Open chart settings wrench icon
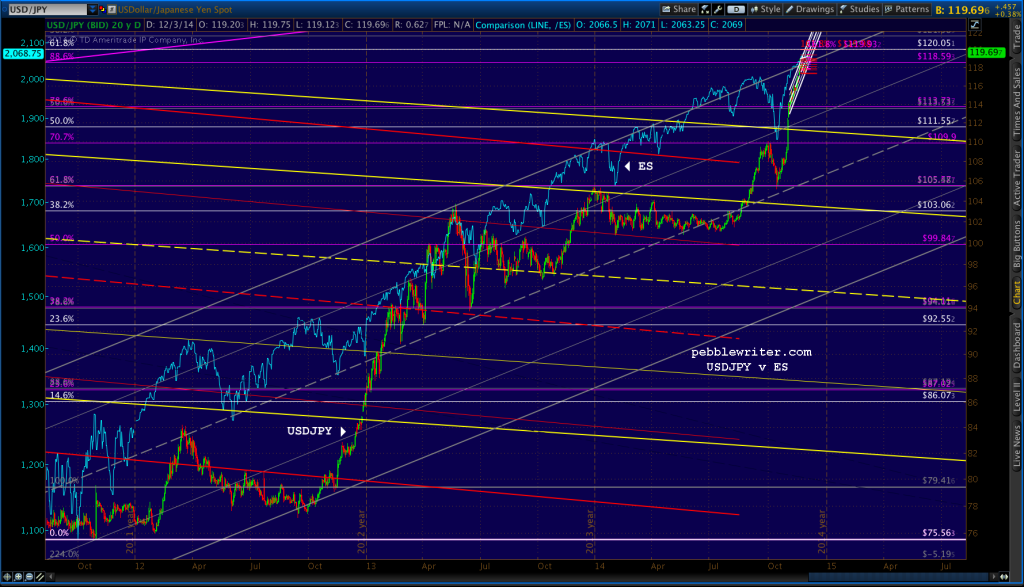 pyautogui.click(x=718, y=9)
